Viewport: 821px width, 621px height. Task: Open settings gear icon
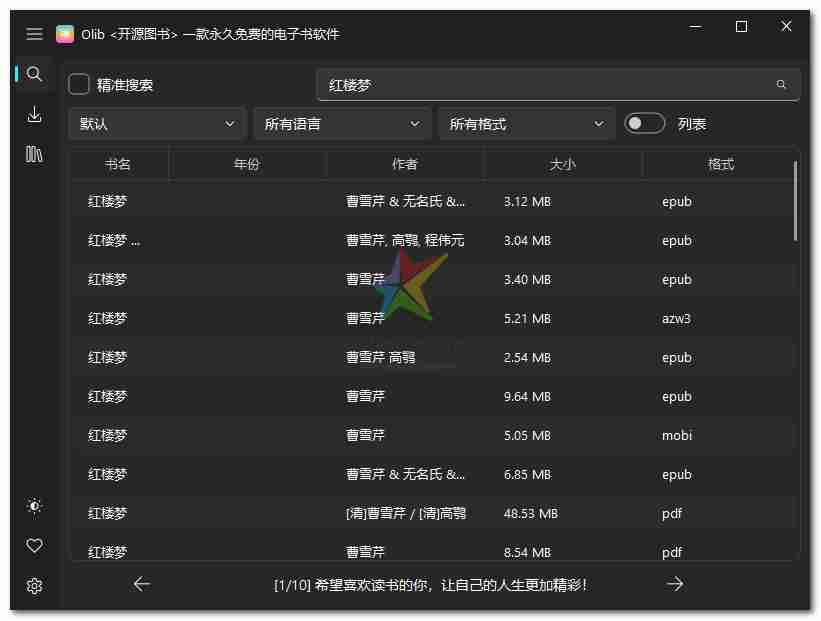tap(34, 586)
